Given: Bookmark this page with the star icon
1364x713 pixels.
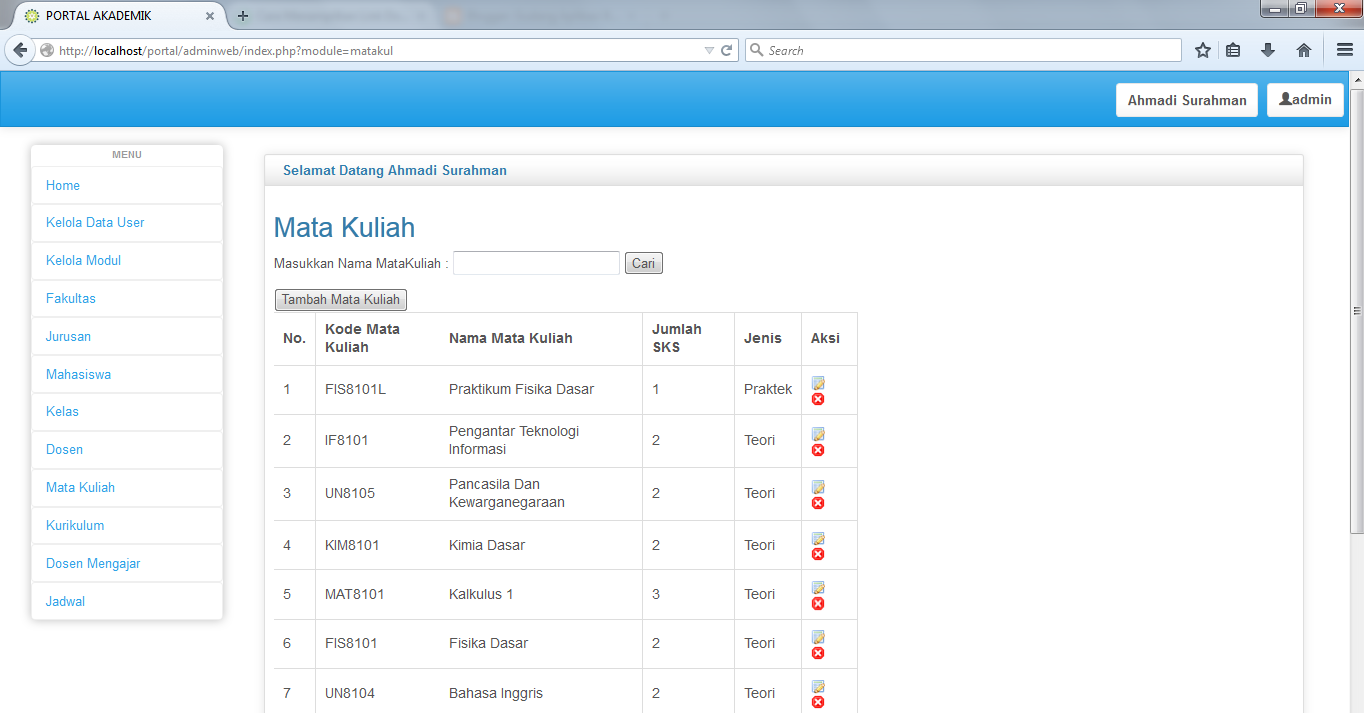Looking at the screenshot, I should pos(1203,49).
